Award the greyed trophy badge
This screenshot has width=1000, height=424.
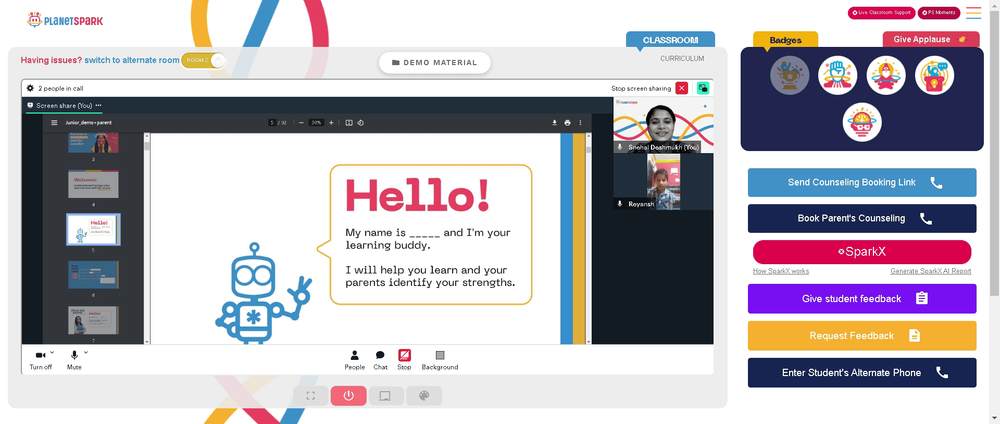[790, 75]
